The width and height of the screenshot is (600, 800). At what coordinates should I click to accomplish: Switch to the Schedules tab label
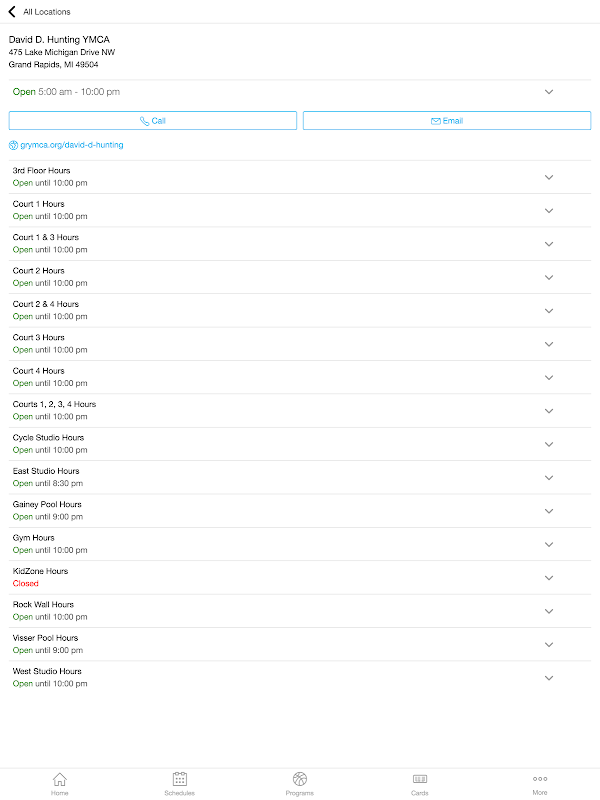pyautogui.click(x=180, y=793)
